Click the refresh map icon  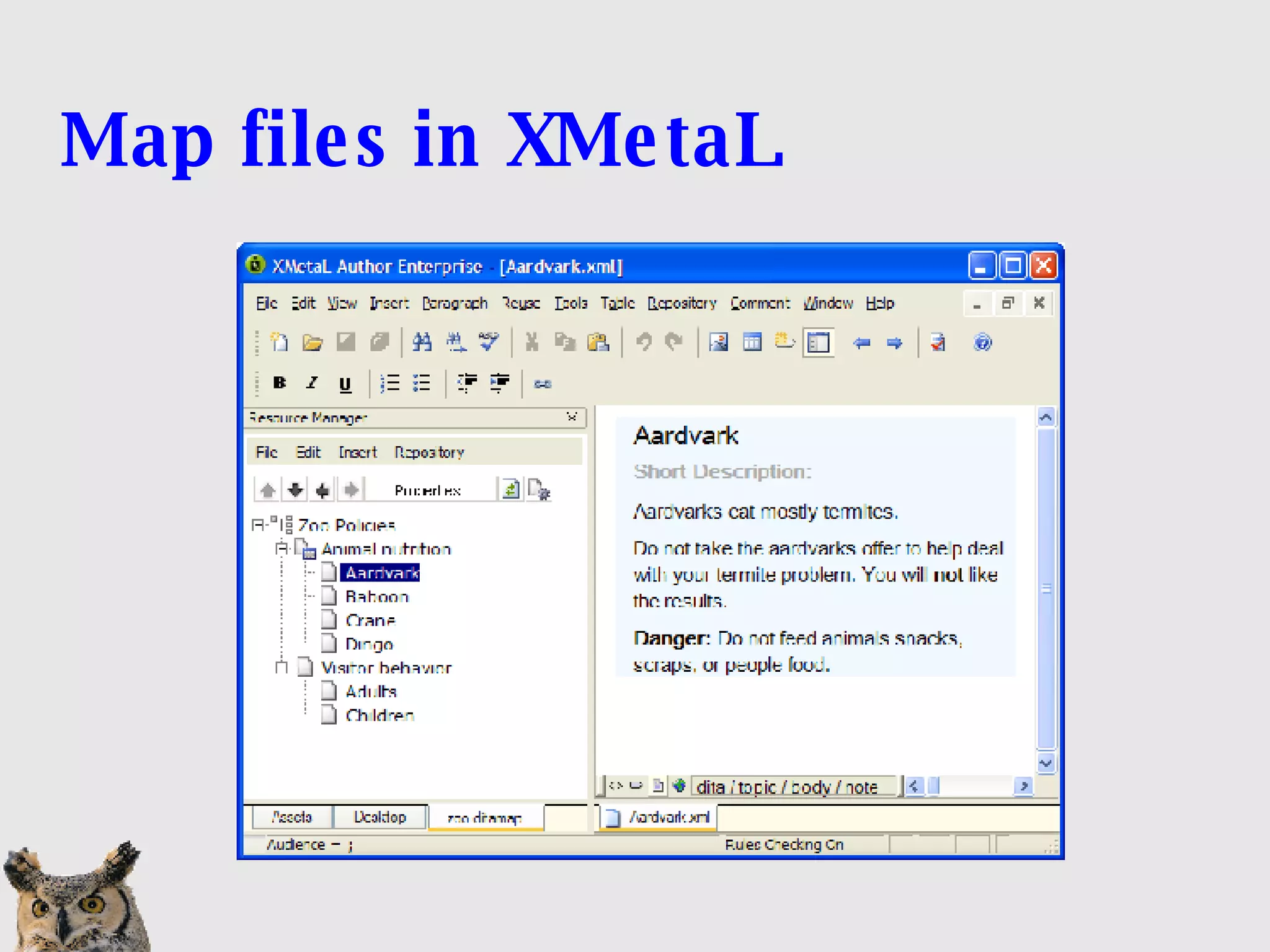(511, 490)
